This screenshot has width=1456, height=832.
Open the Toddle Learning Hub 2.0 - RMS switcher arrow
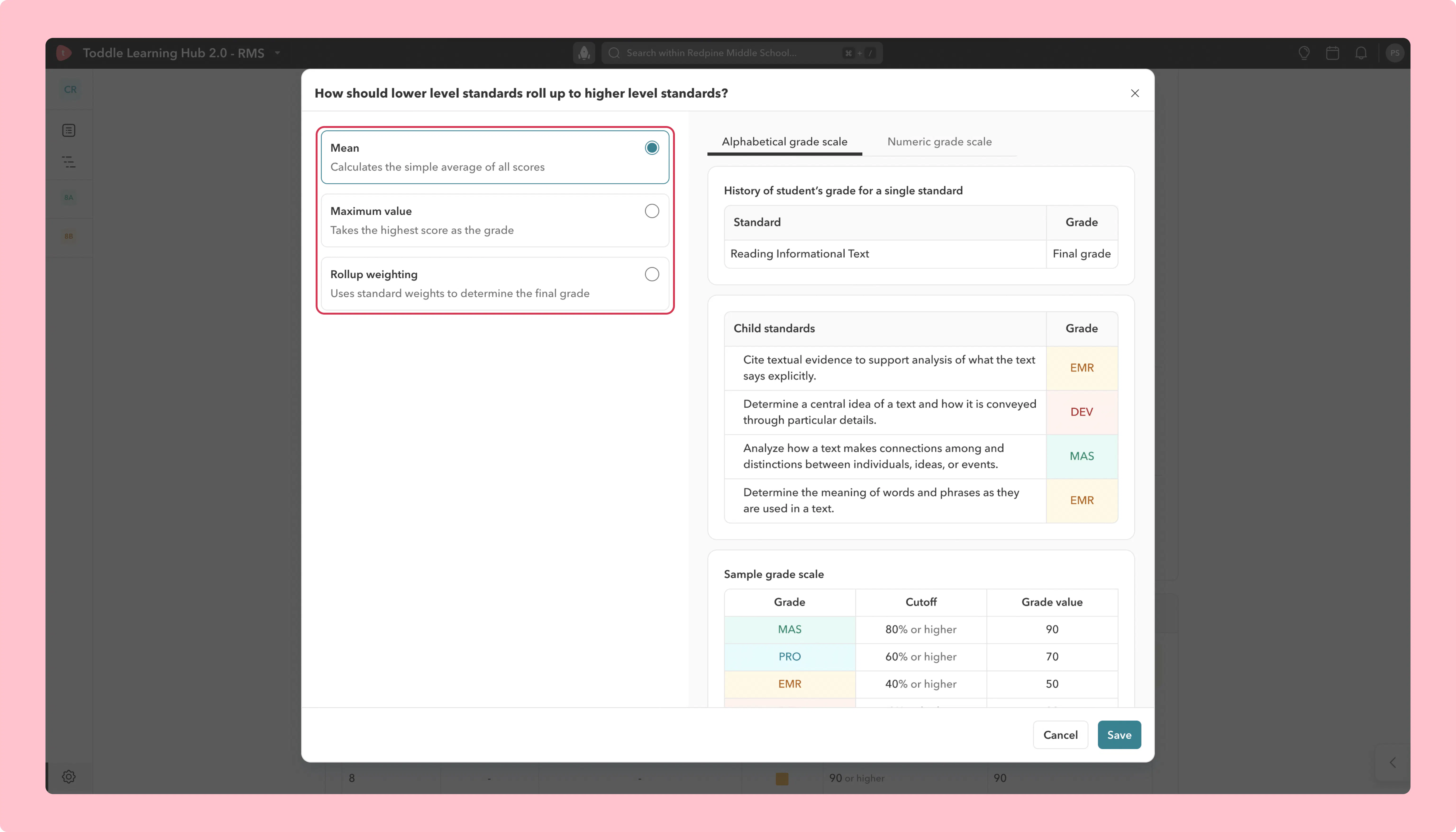(x=278, y=53)
